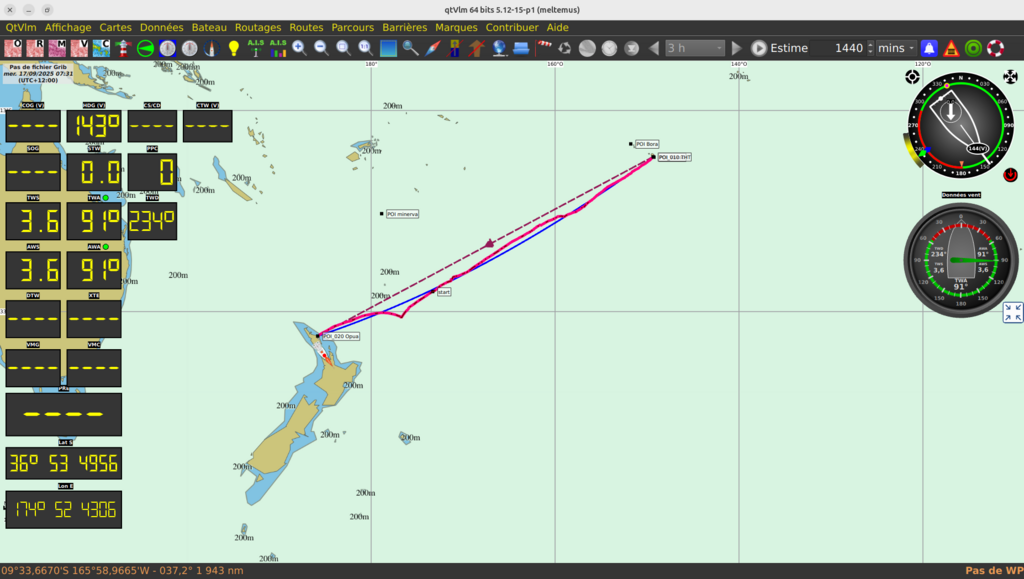Click the globe icon in the toolbar
Image resolution: width=1024 pixels, height=579 pixels.
(499, 48)
